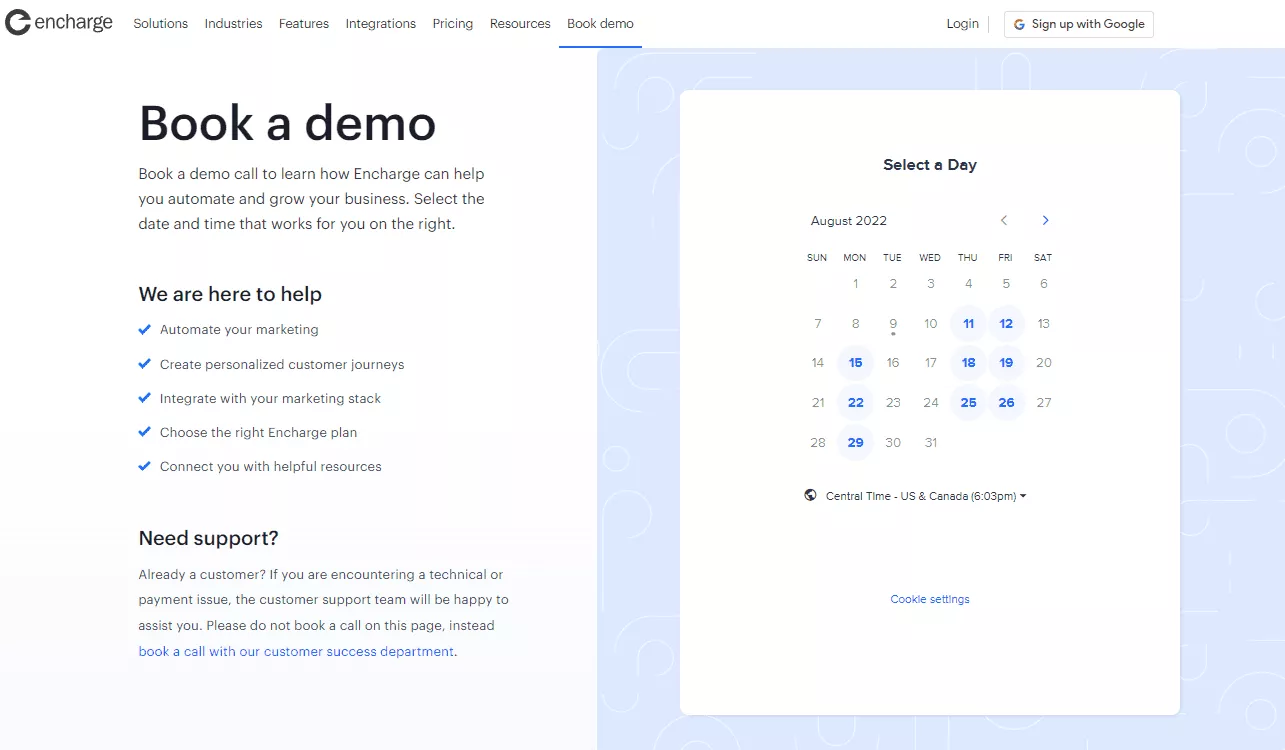1285x750 pixels.
Task: Open the Resources menu
Action: tap(520, 24)
